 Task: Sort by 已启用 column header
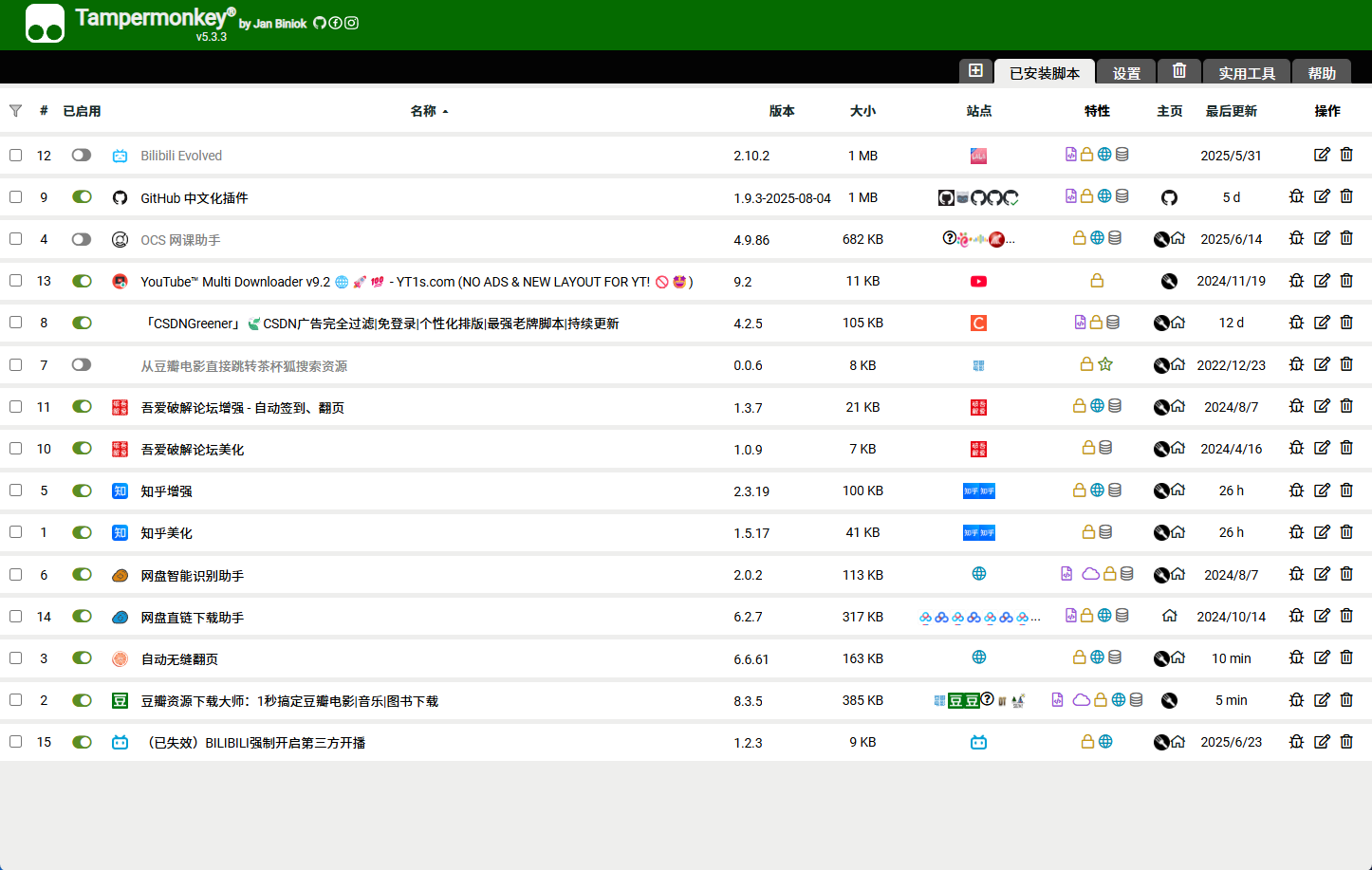82,111
